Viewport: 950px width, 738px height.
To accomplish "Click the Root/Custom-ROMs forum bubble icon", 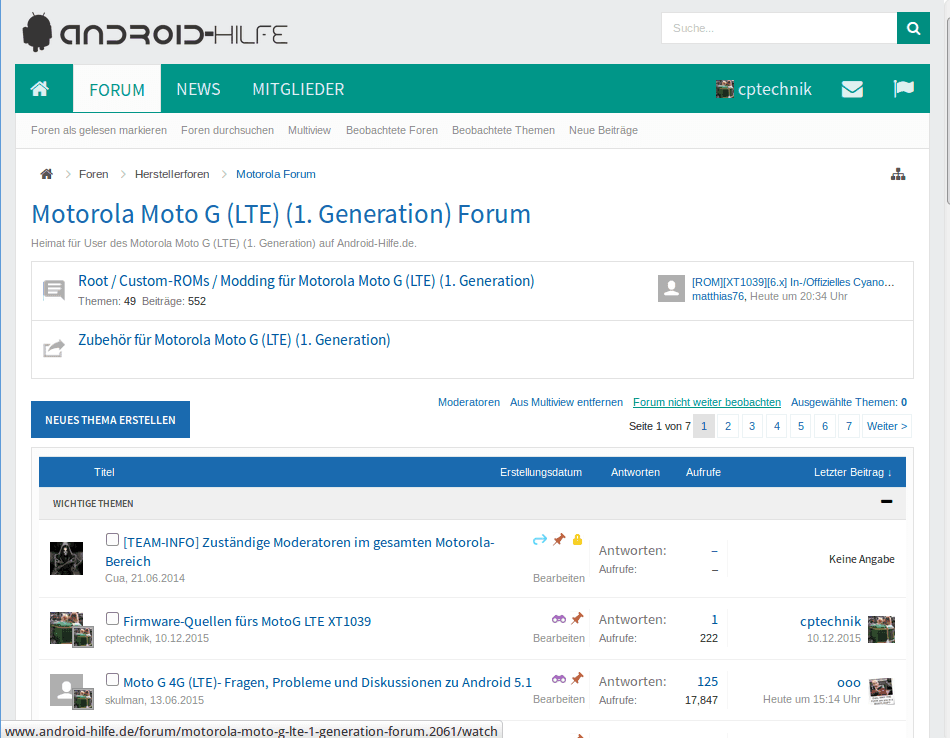I will pos(54,290).
